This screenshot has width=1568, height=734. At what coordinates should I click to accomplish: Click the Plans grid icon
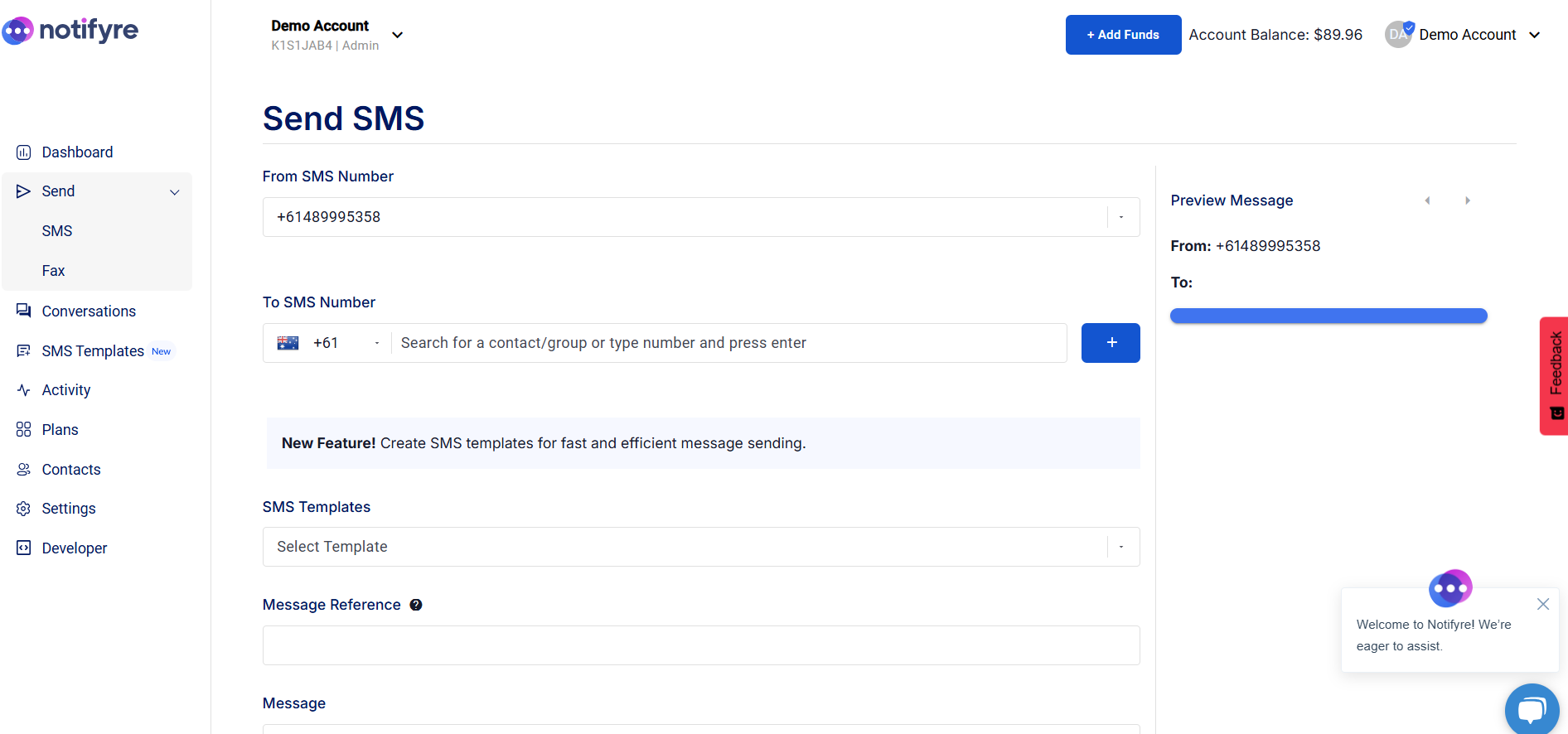[x=23, y=429]
